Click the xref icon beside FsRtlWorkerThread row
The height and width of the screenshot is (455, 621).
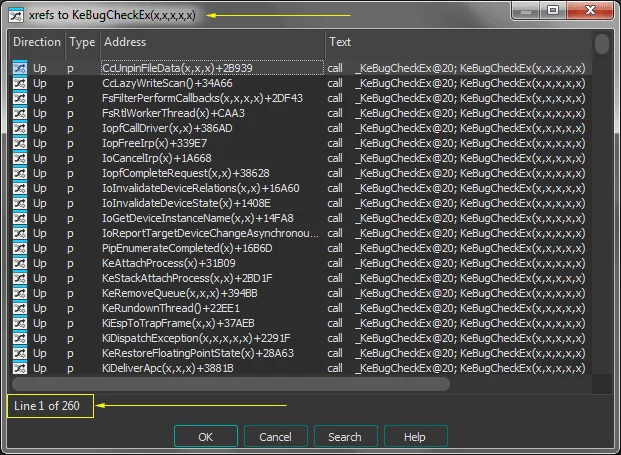[20, 113]
